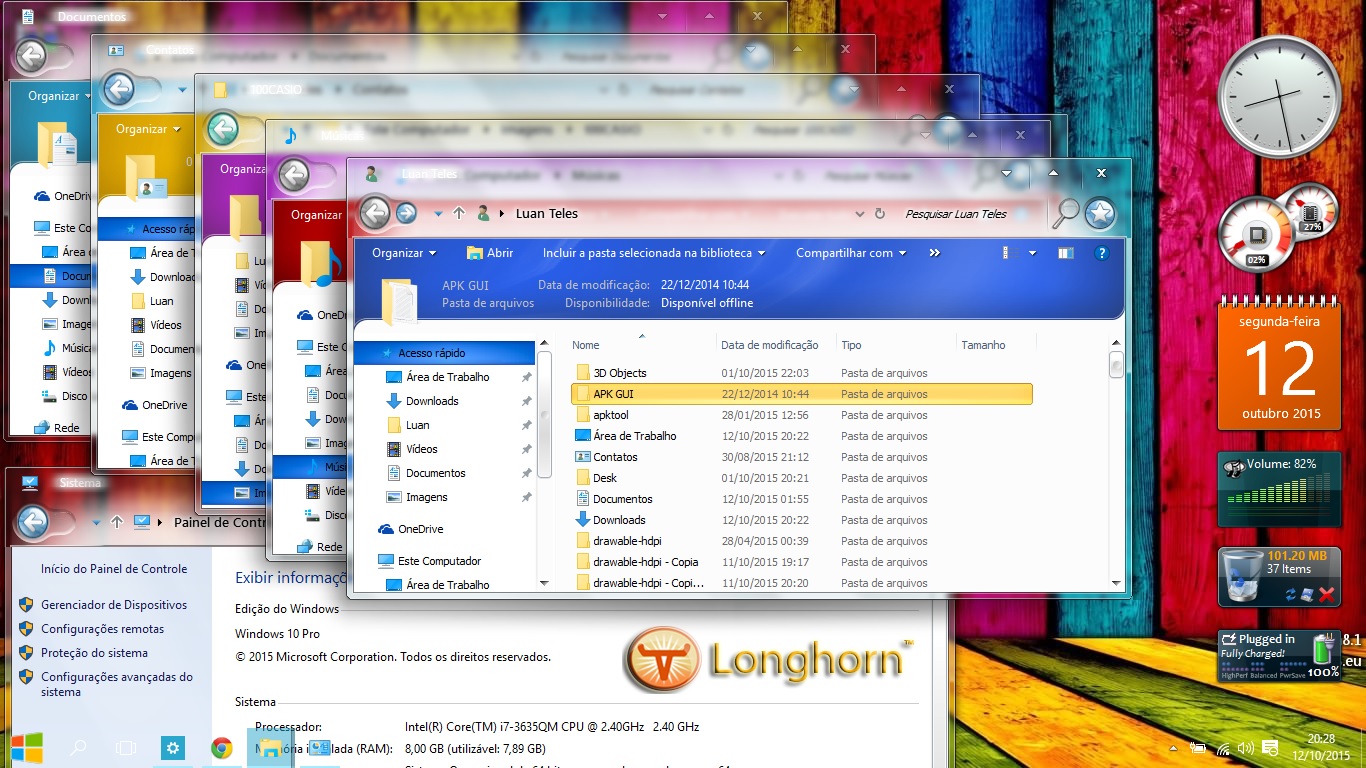Sort by Tamanho column header

983,345
